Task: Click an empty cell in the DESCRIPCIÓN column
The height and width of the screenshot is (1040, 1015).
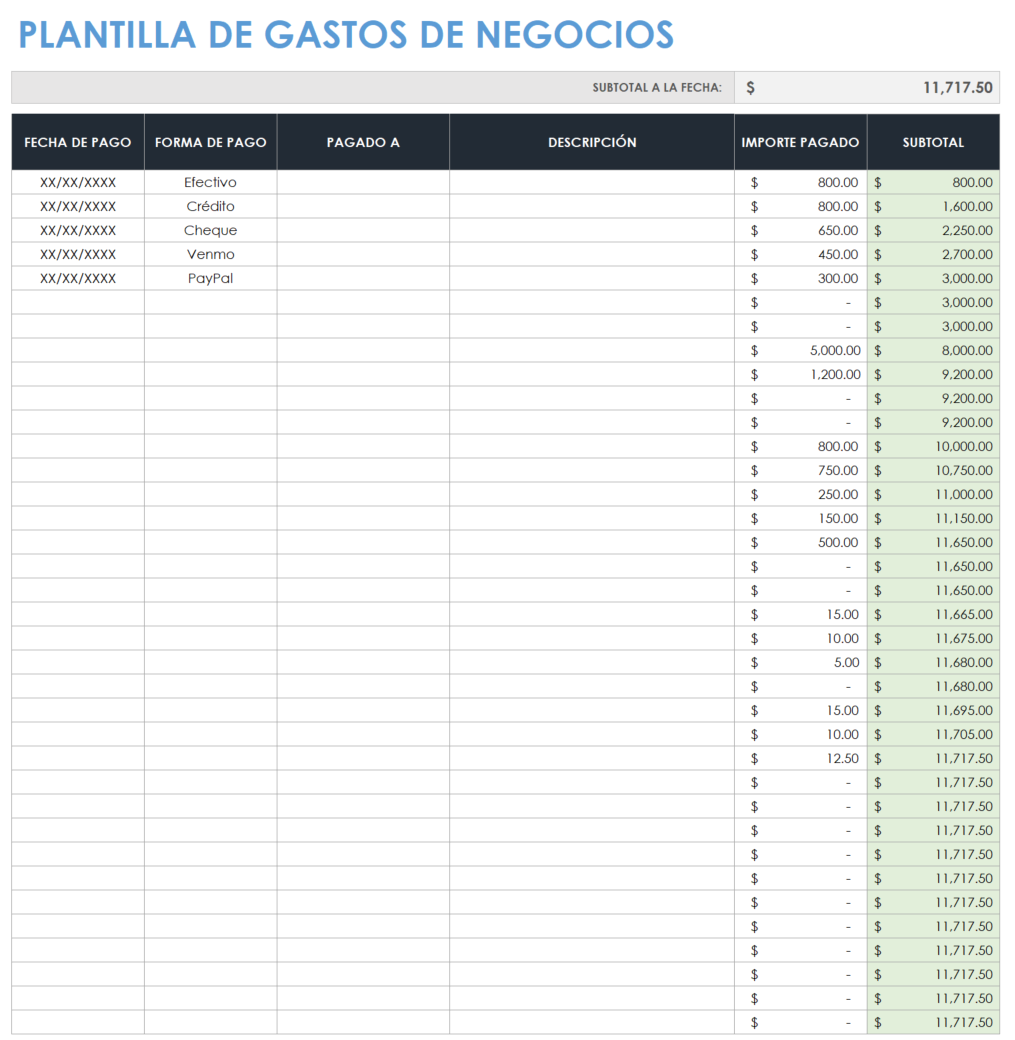Action: pyautogui.click(x=591, y=400)
